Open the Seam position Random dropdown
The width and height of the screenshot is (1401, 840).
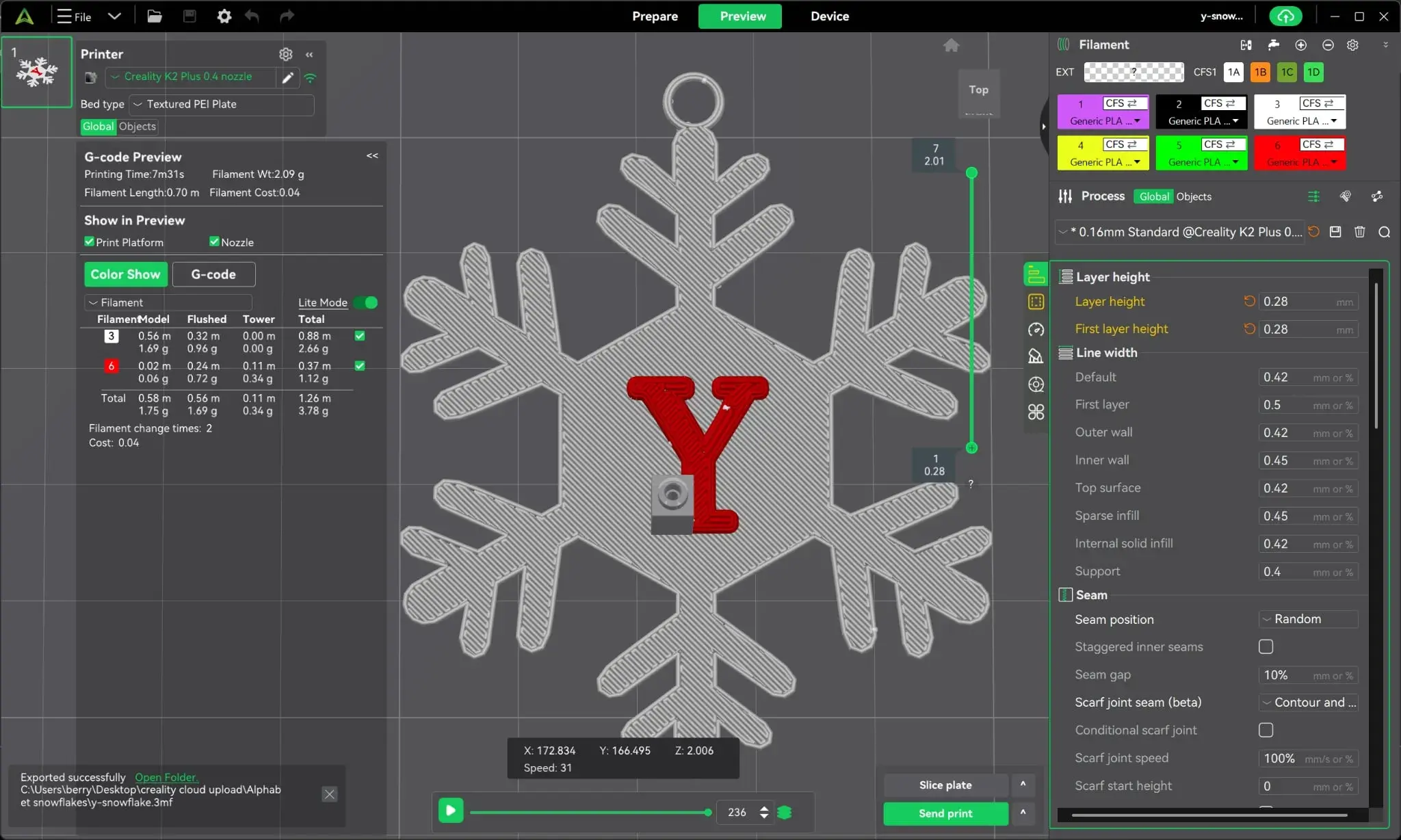click(1308, 619)
